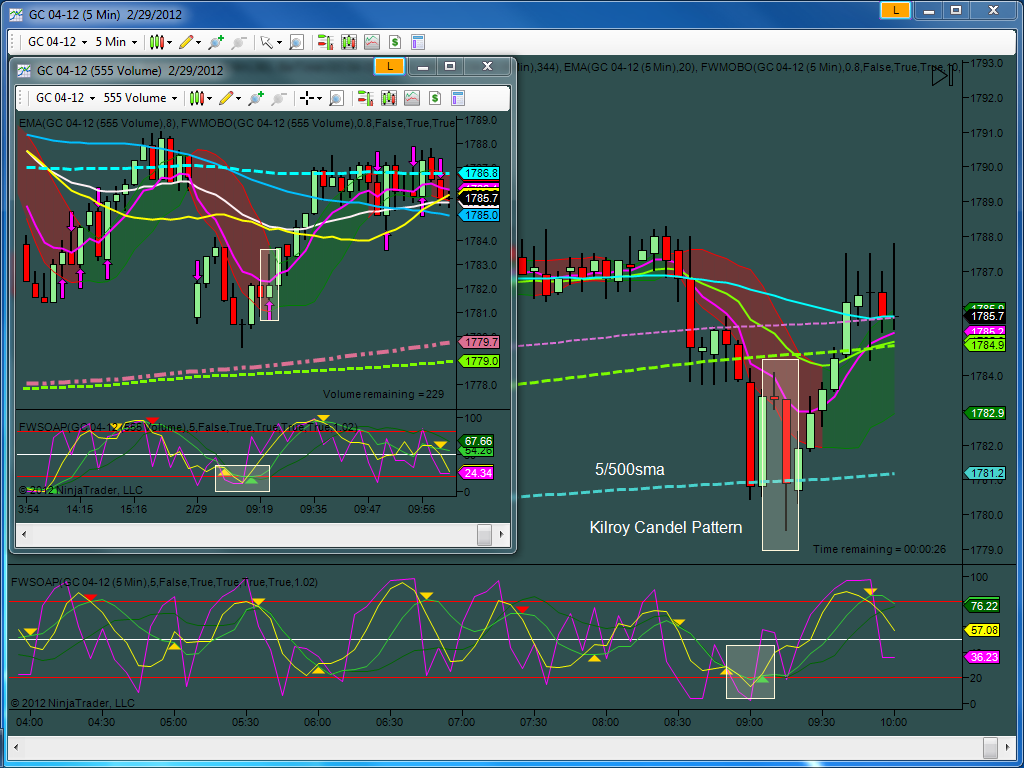
Task: Click the blue 1785.0 price marker
Action: (479, 215)
